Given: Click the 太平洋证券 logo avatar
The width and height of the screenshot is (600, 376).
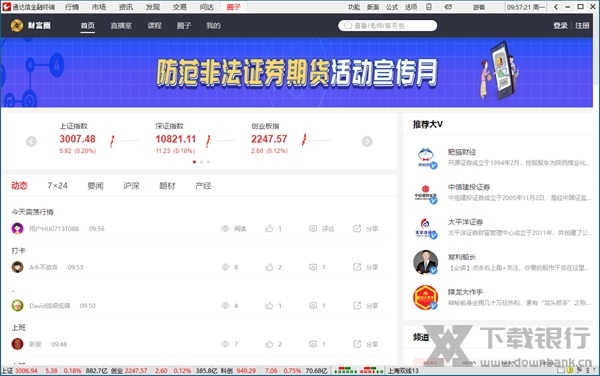Looking at the screenshot, I should [426, 228].
